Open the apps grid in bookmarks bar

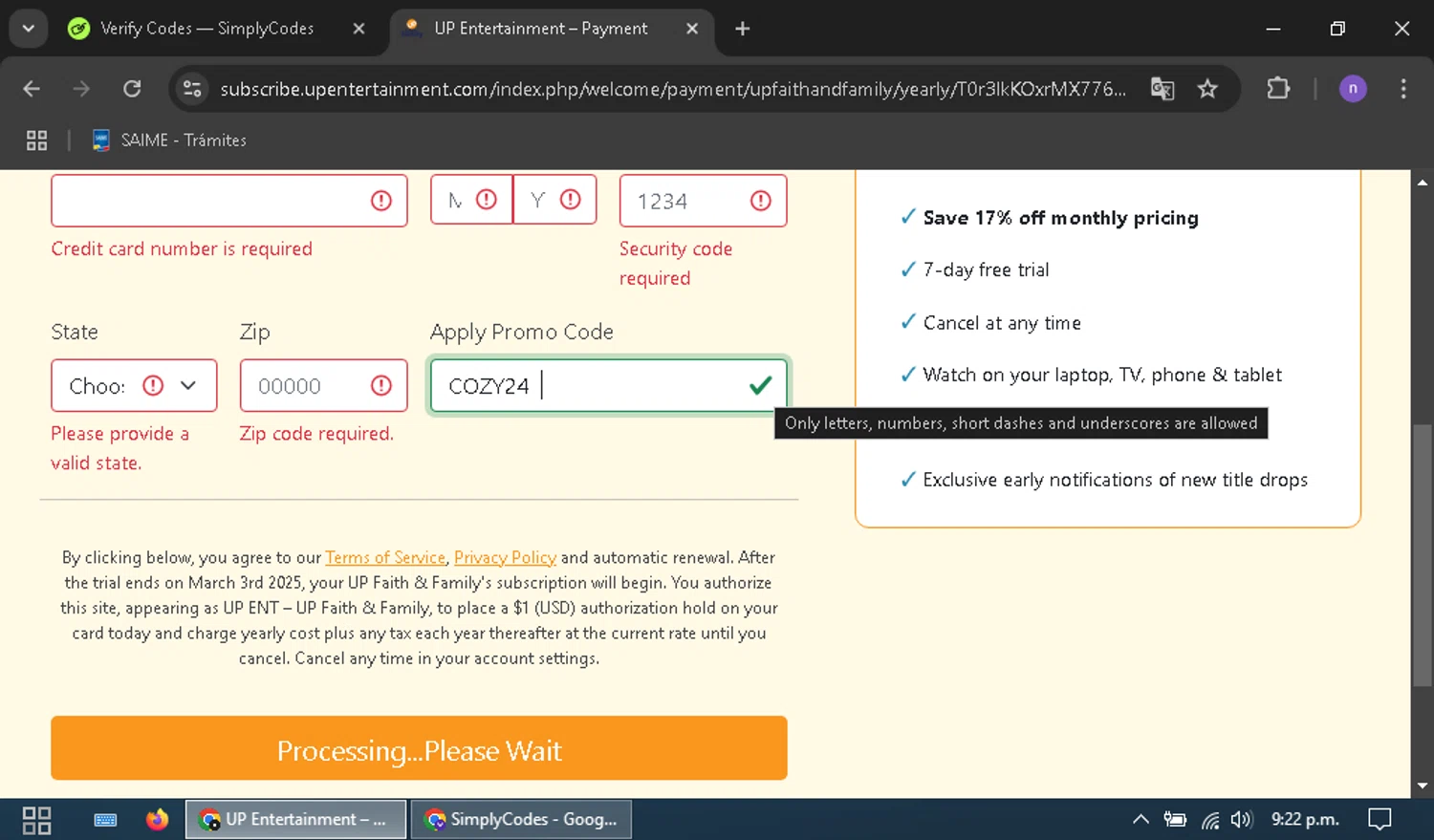[x=36, y=140]
